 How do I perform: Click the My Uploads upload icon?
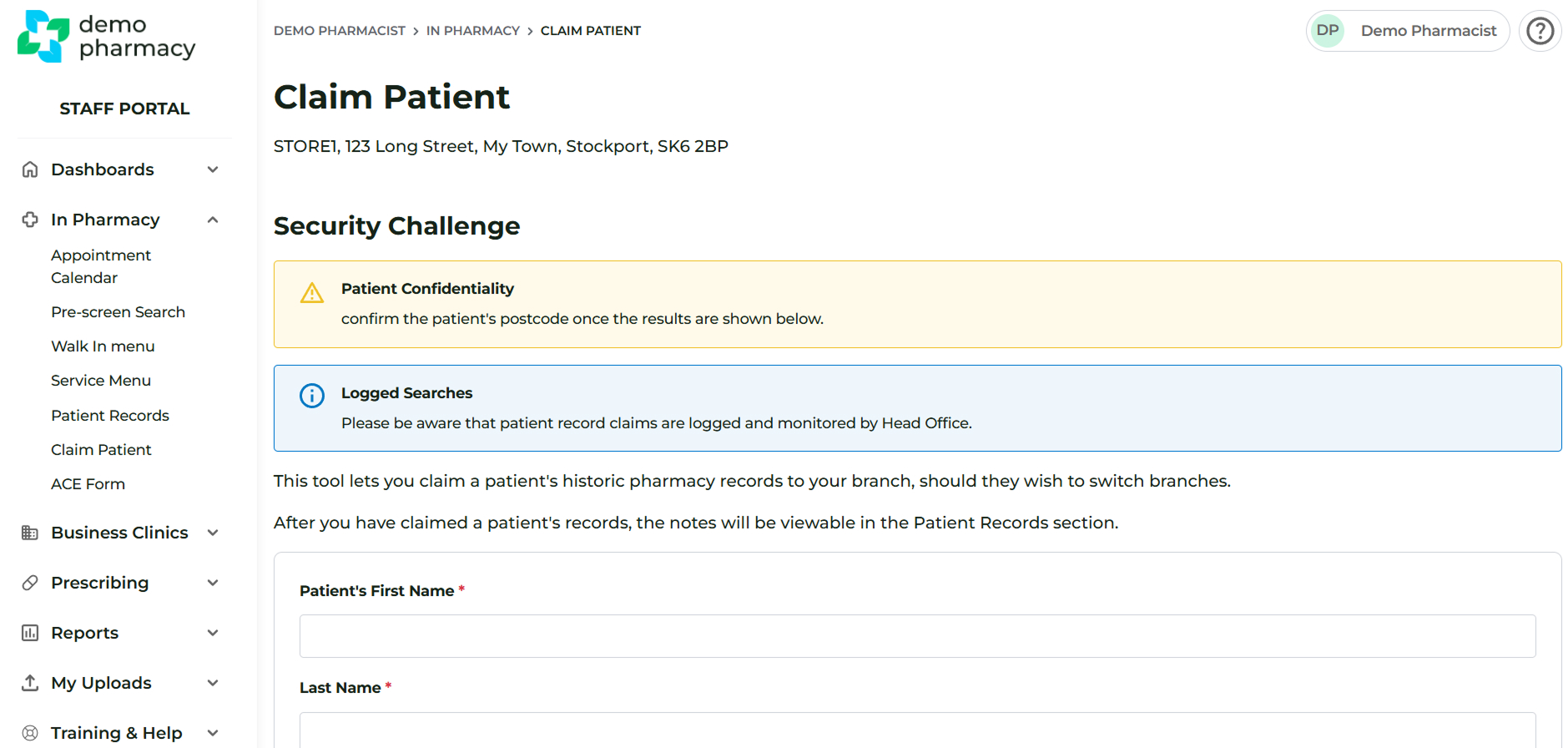click(x=30, y=683)
